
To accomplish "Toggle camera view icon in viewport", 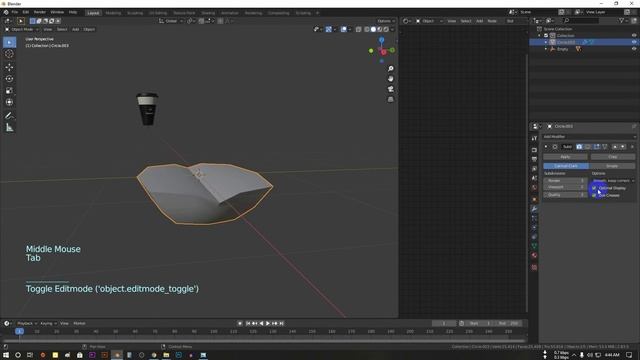I will point(391,89).
